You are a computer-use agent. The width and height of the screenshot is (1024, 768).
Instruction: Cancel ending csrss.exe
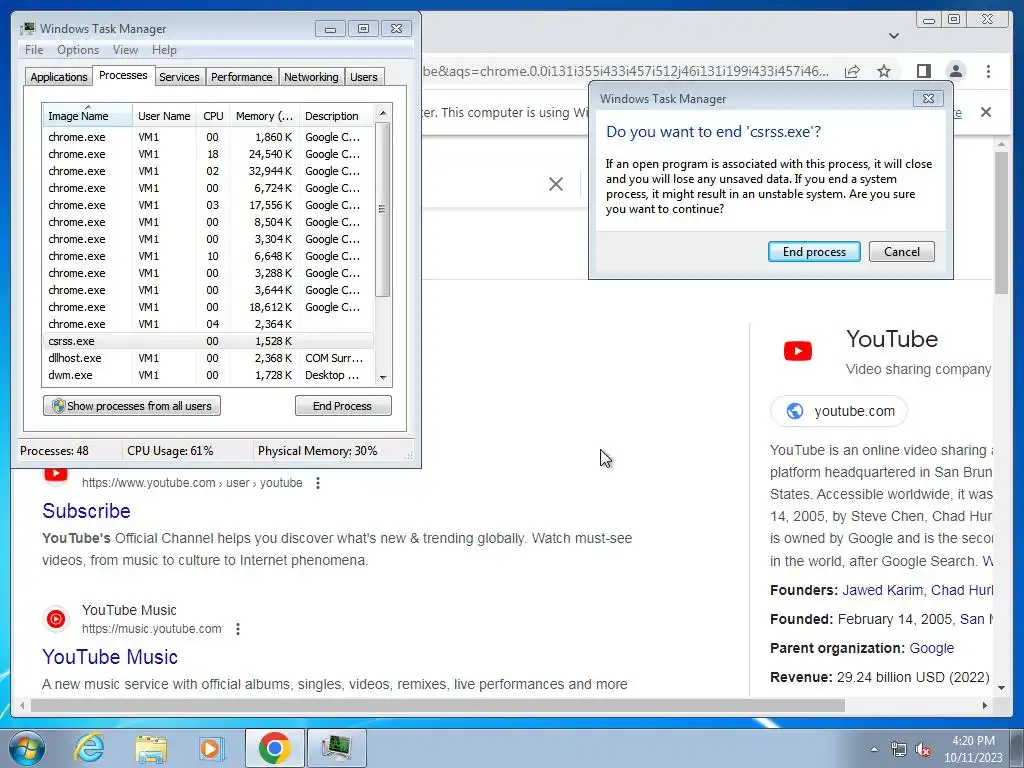click(901, 252)
